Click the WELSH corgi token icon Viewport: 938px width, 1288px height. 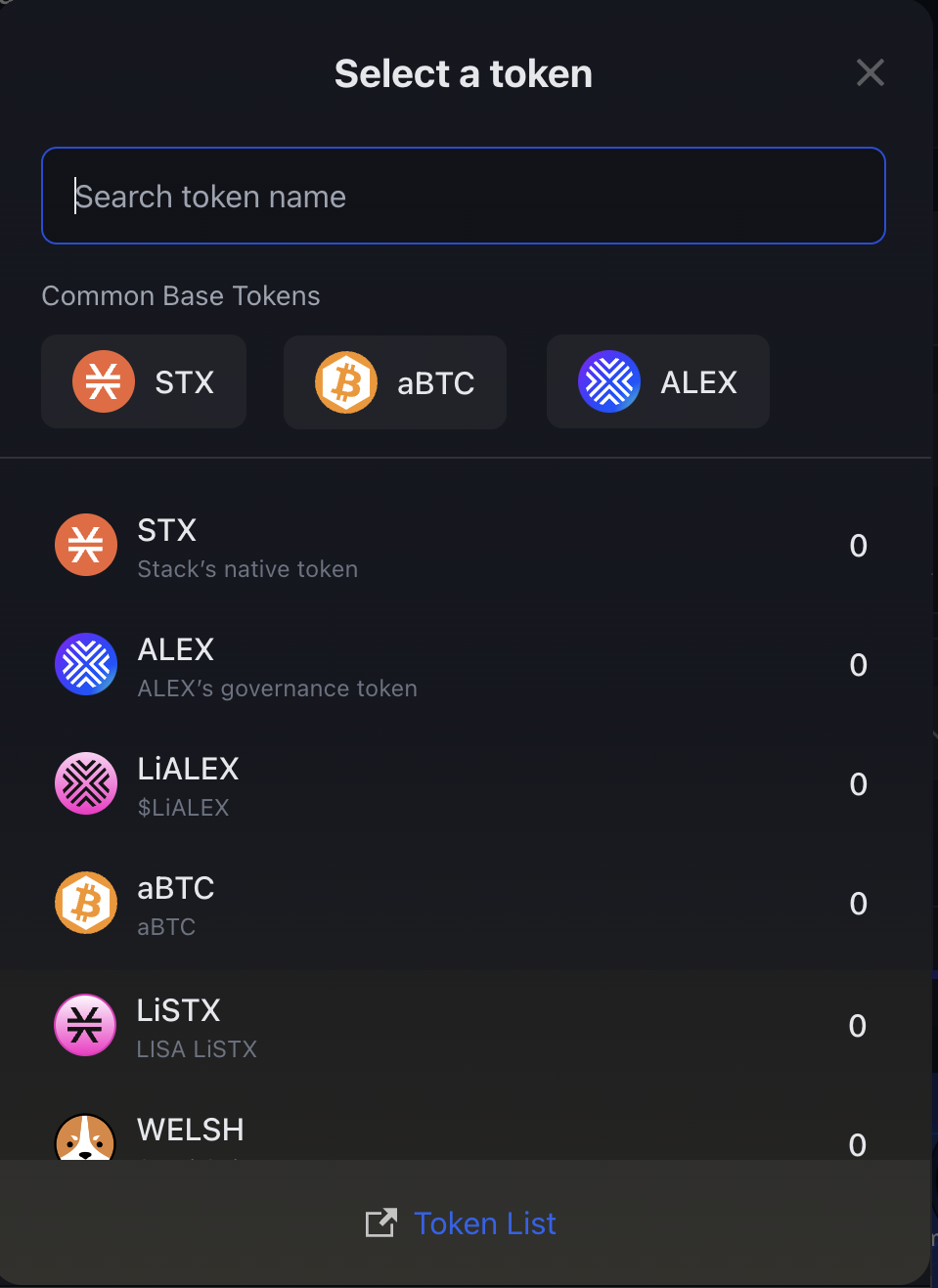click(85, 1137)
